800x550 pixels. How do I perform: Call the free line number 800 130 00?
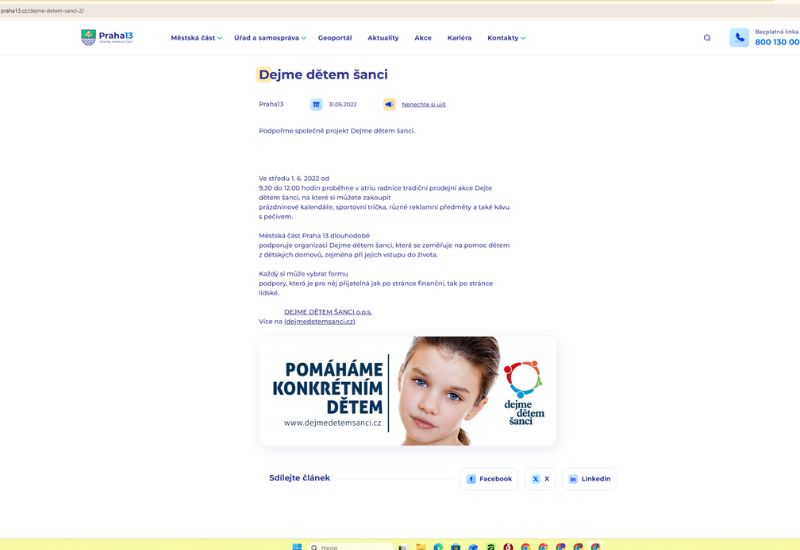pyautogui.click(x=777, y=42)
